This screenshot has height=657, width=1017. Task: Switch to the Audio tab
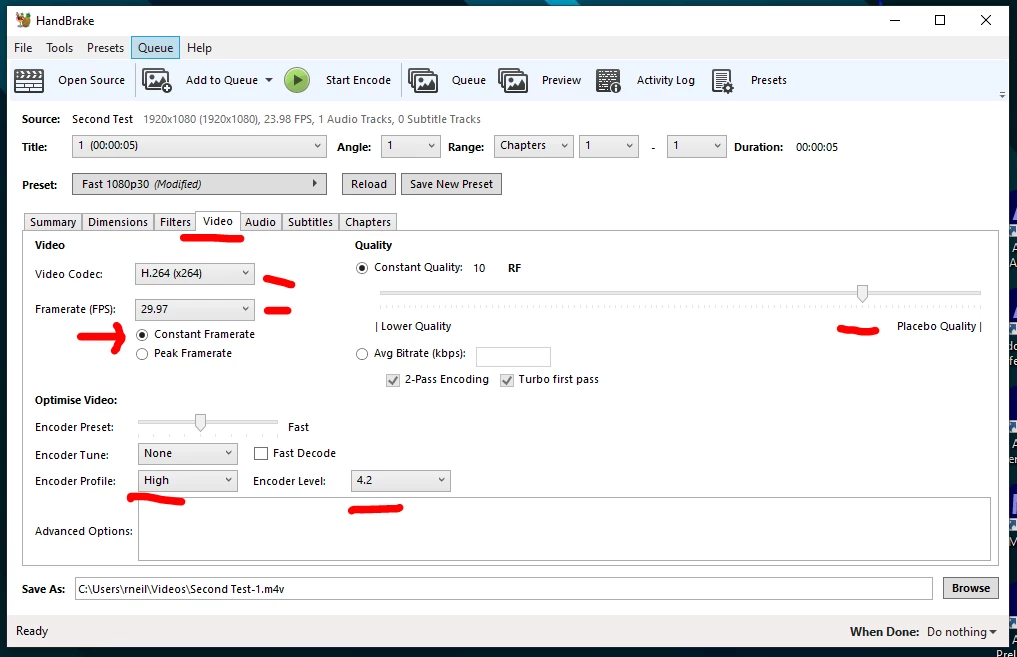(260, 222)
